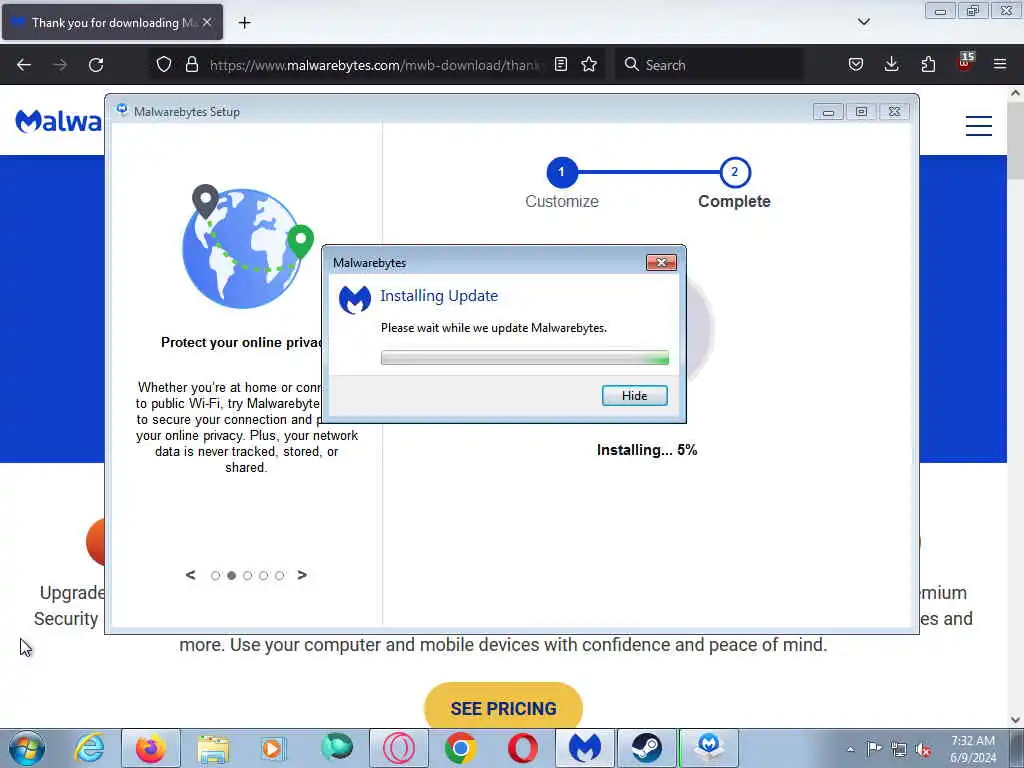Click the browser back arrow

point(24,65)
